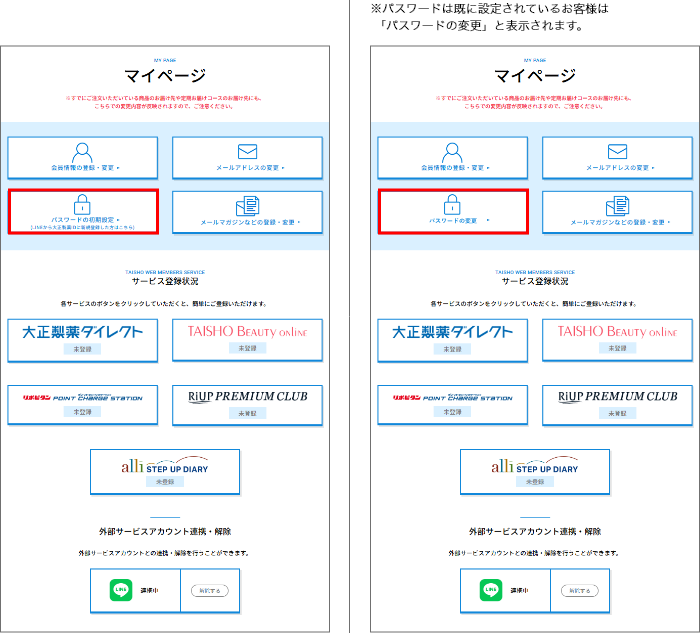The height and width of the screenshot is (633, 700).
Task: Click the green LINE icon in the left screenshot
Action: point(121,590)
